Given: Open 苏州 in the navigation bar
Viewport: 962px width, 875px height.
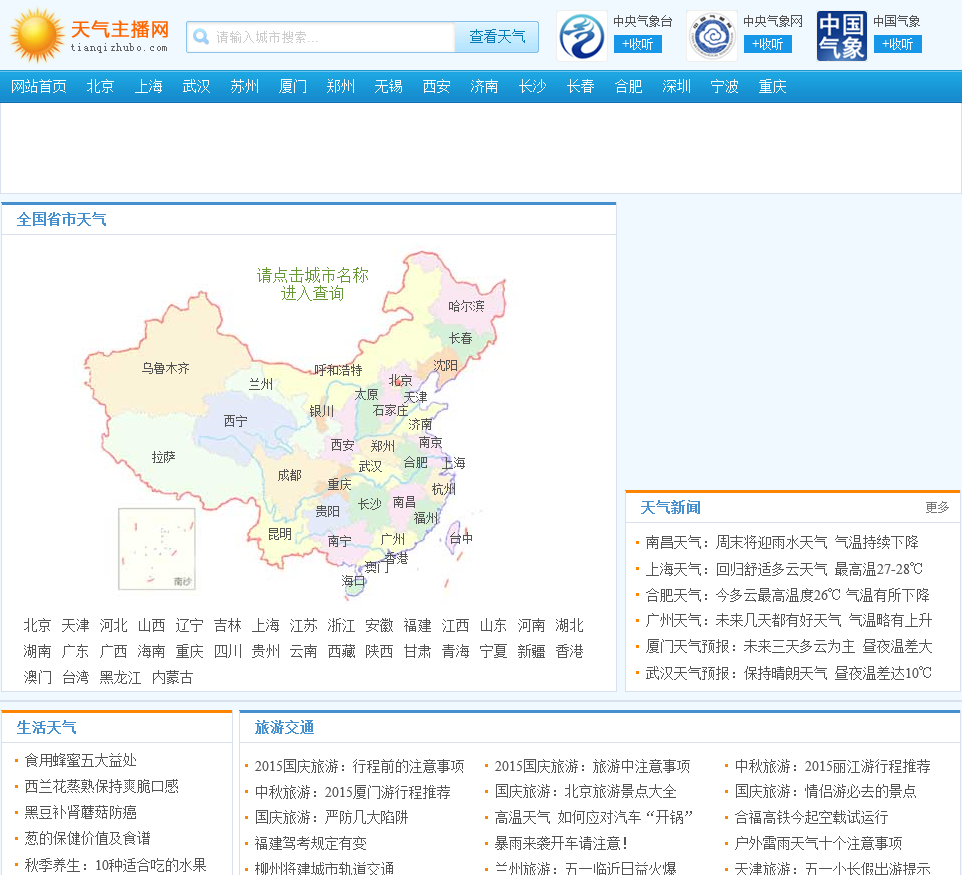Looking at the screenshot, I should pyautogui.click(x=244, y=87).
